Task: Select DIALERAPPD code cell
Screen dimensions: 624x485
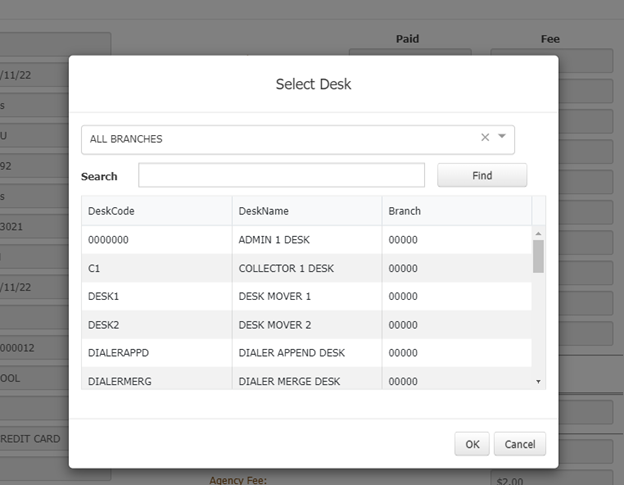Action: coord(157,353)
